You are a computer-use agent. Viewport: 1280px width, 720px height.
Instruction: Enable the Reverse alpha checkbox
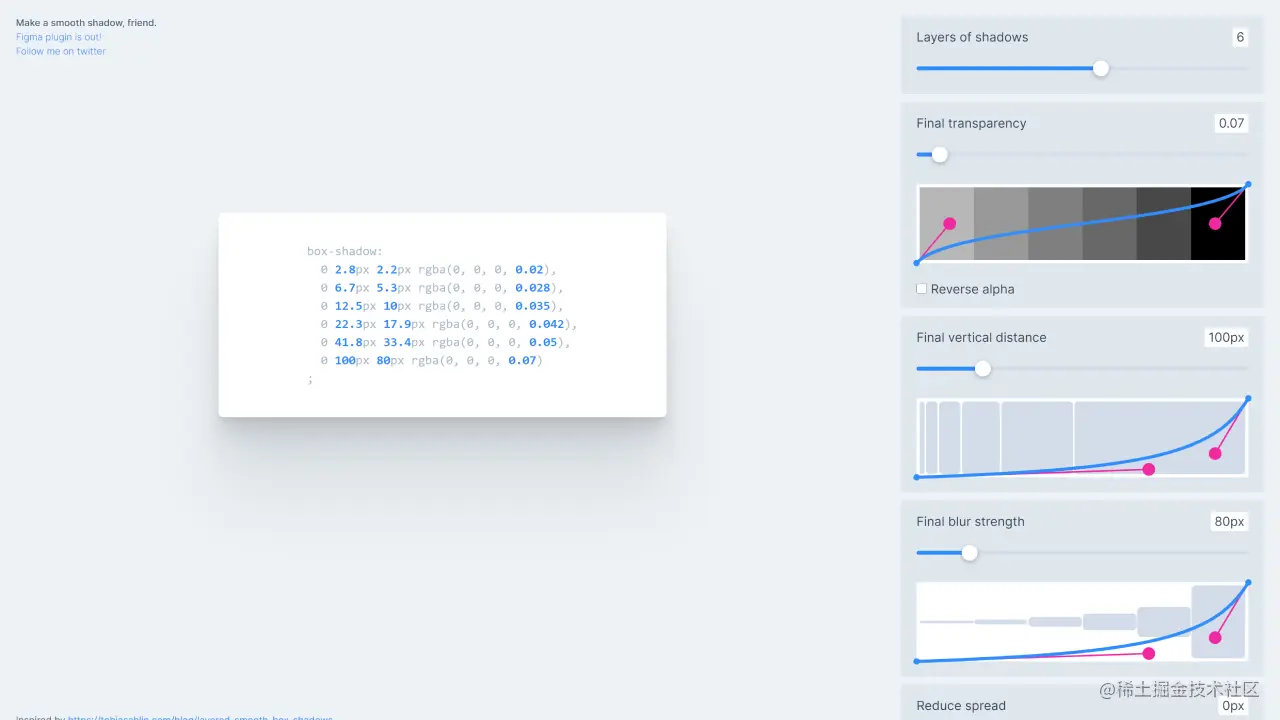pyautogui.click(x=922, y=289)
